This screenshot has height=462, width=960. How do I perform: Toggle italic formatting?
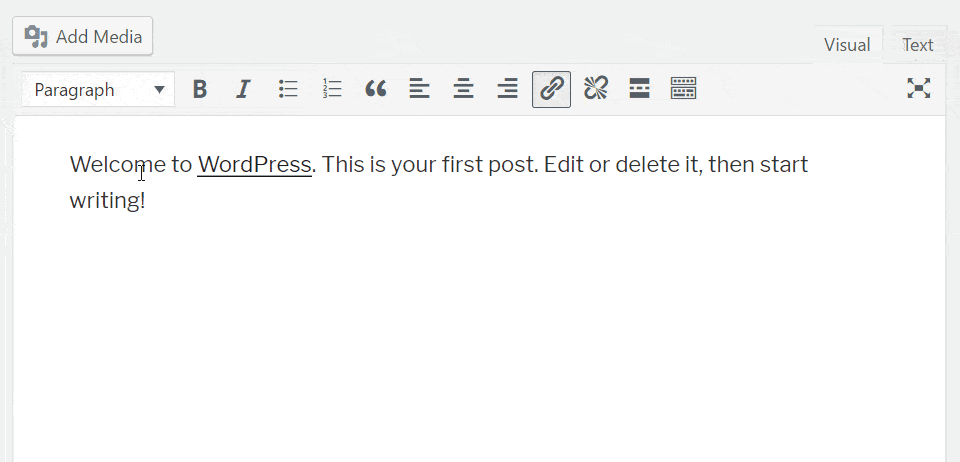point(244,89)
